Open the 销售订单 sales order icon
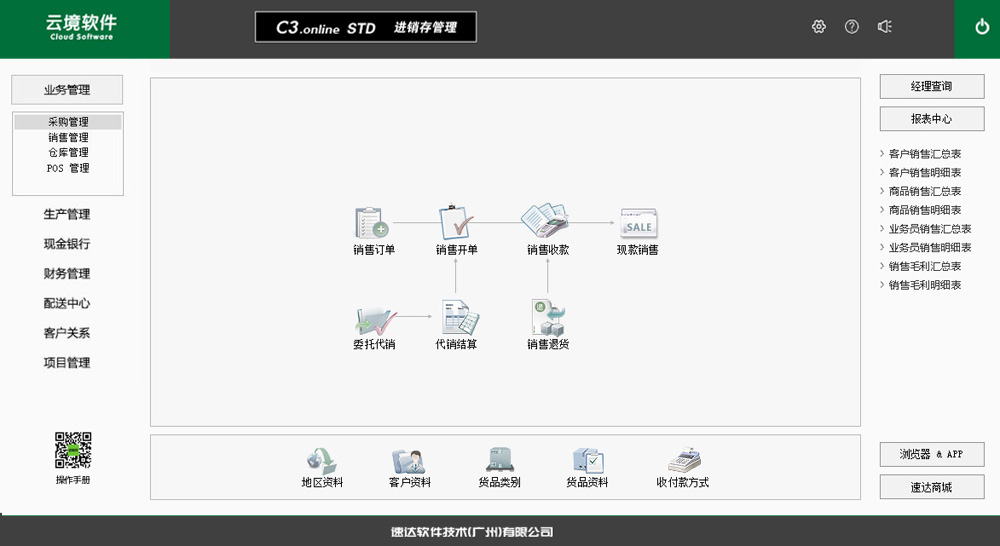 pyautogui.click(x=372, y=222)
